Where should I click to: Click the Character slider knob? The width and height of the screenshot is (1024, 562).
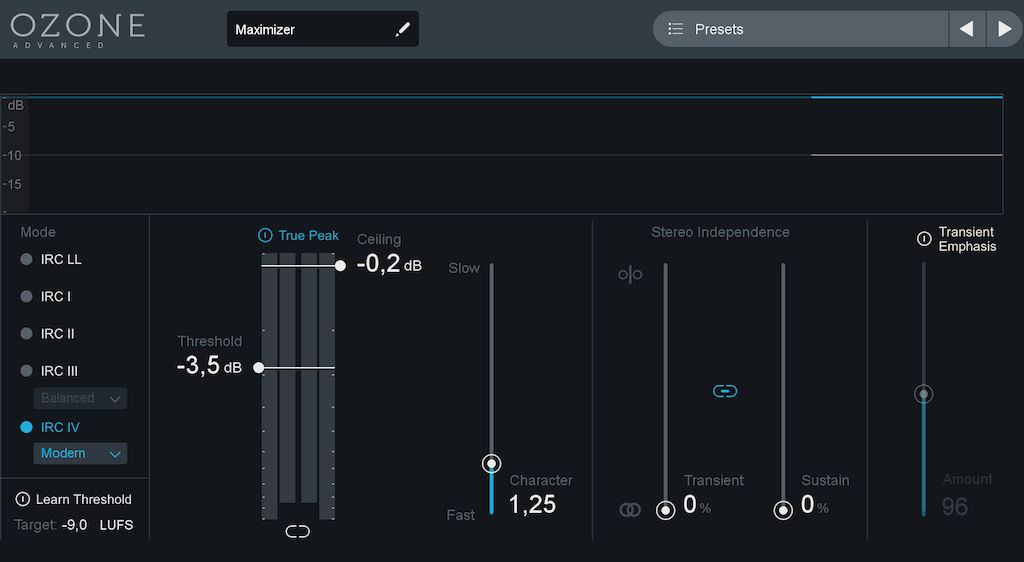(491, 463)
